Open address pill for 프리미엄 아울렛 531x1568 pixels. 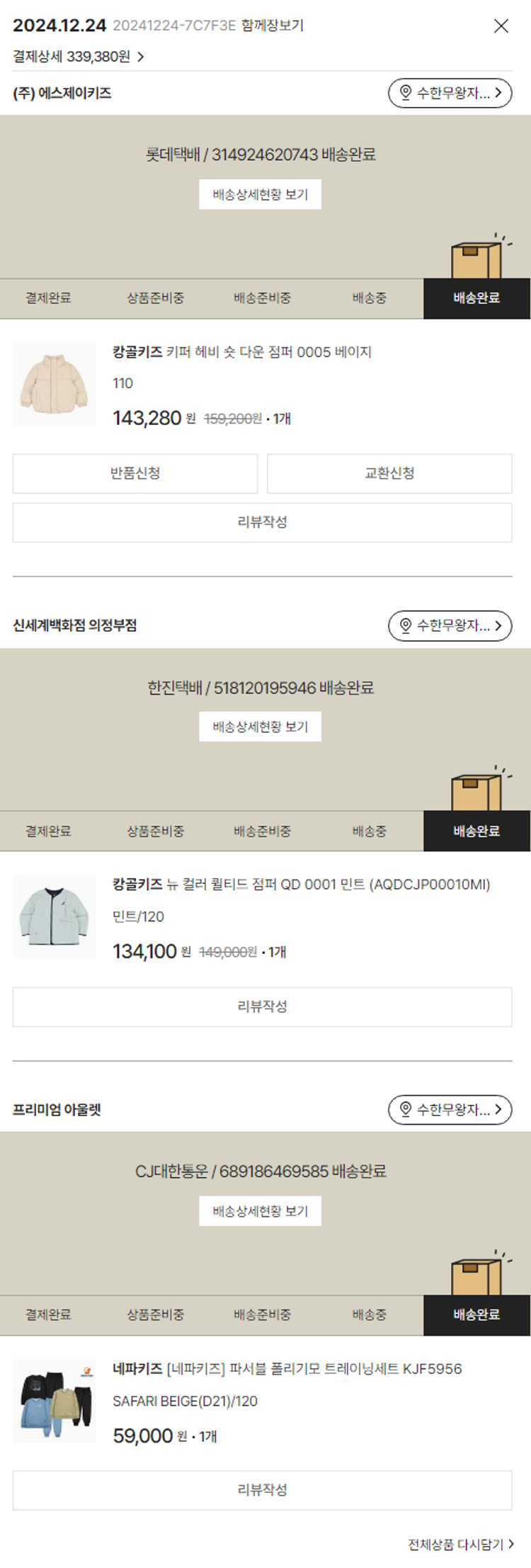[x=450, y=1109]
